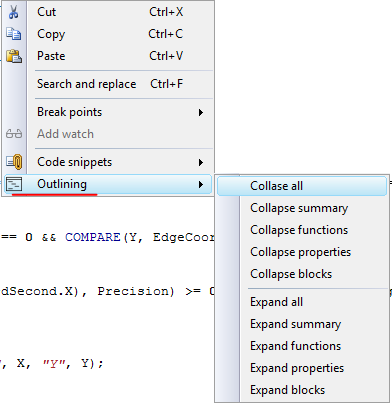
Task: Select Collapse summary option
Action: (x=302, y=208)
